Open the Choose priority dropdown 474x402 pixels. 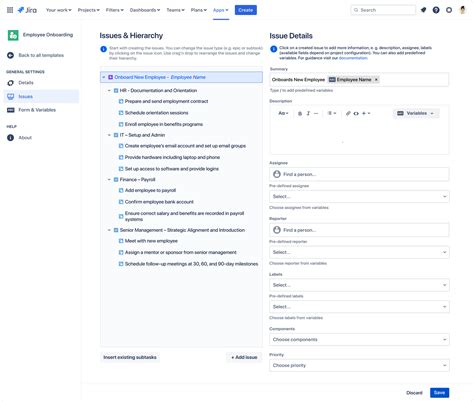click(359, 365)
